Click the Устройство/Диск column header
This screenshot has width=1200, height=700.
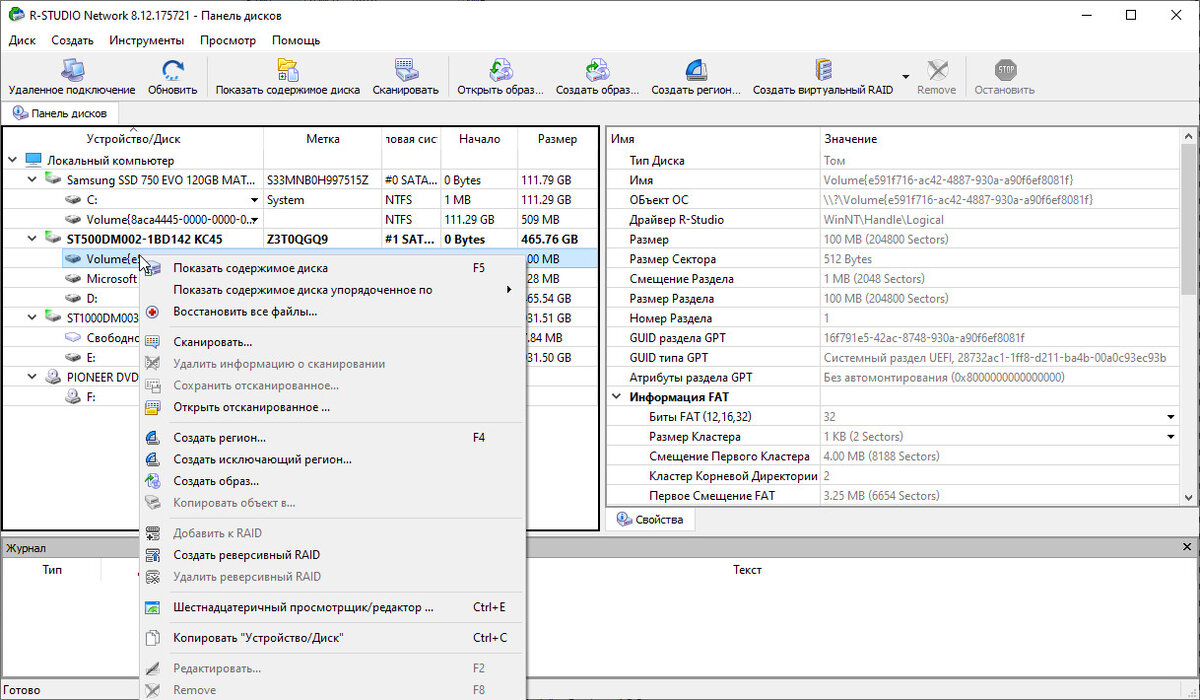[x=133, y=139]
